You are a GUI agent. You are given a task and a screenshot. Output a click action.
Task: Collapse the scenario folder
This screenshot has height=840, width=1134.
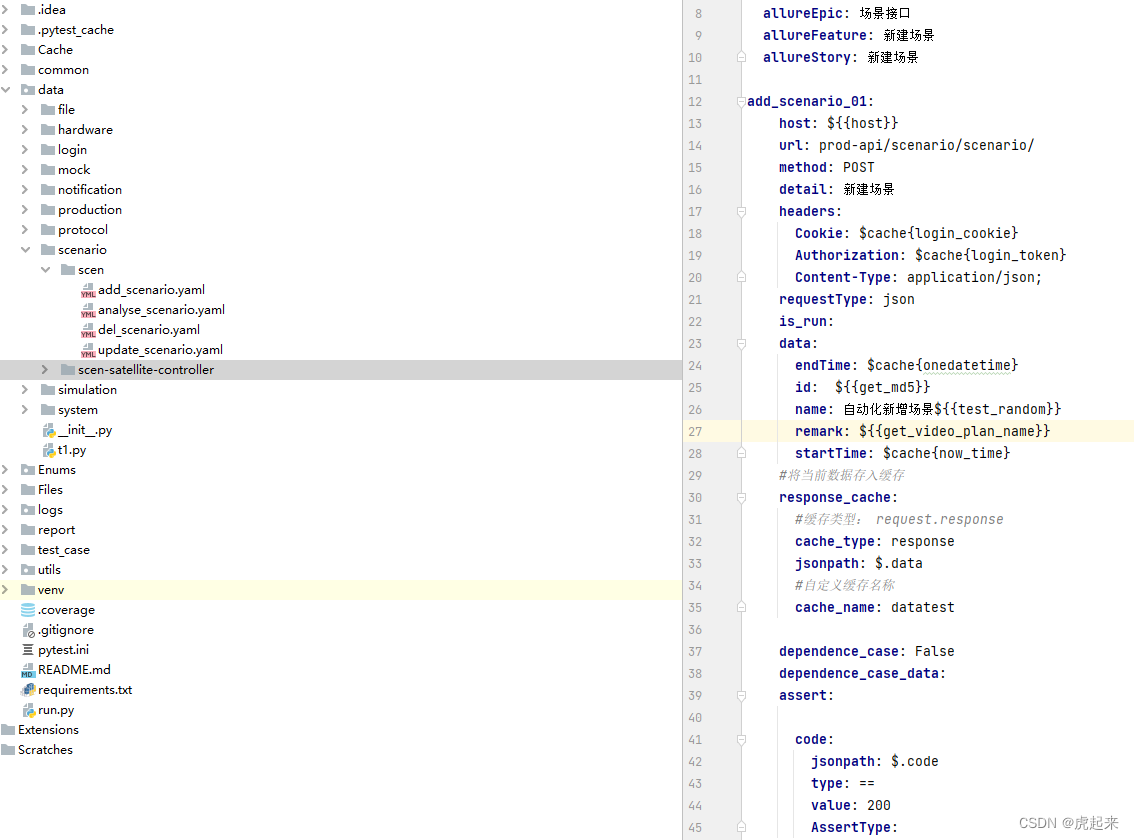(x=25, y=250)
